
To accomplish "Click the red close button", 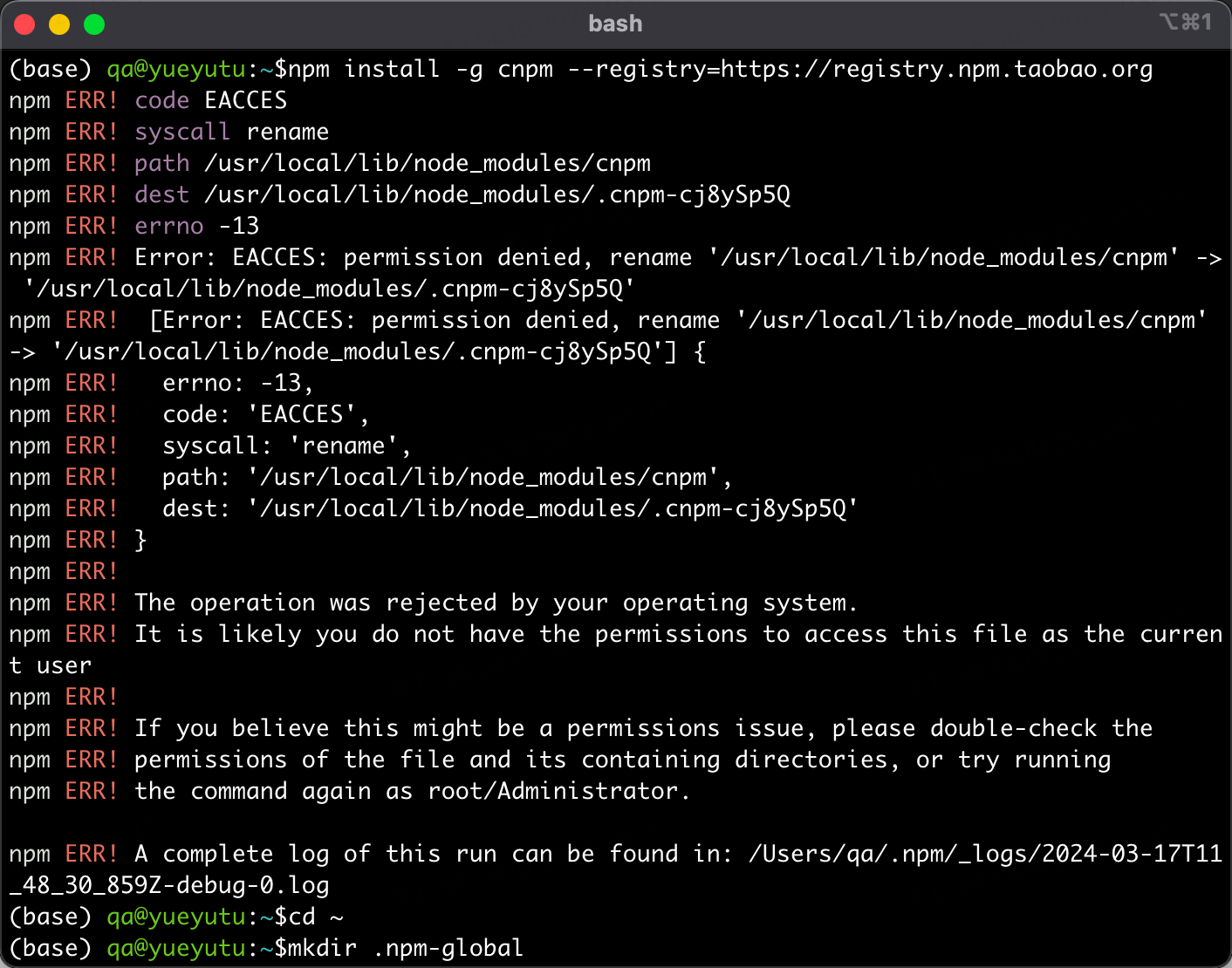I will (x=24, y=24).
